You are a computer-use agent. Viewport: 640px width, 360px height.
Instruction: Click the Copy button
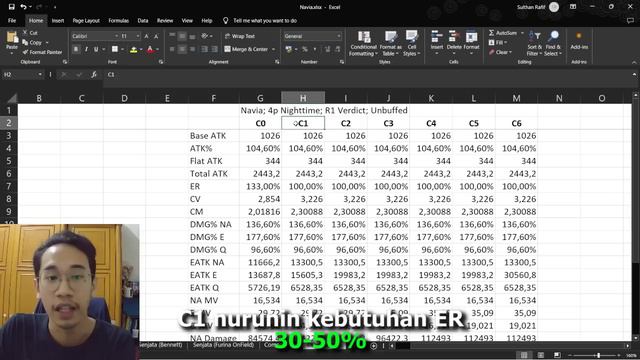pyautogui.click(x=32, y=42)
